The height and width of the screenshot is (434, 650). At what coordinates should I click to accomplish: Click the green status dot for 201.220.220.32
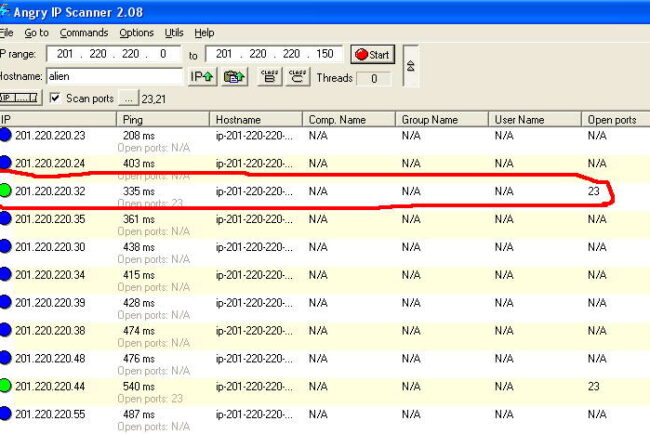[6, 190]
